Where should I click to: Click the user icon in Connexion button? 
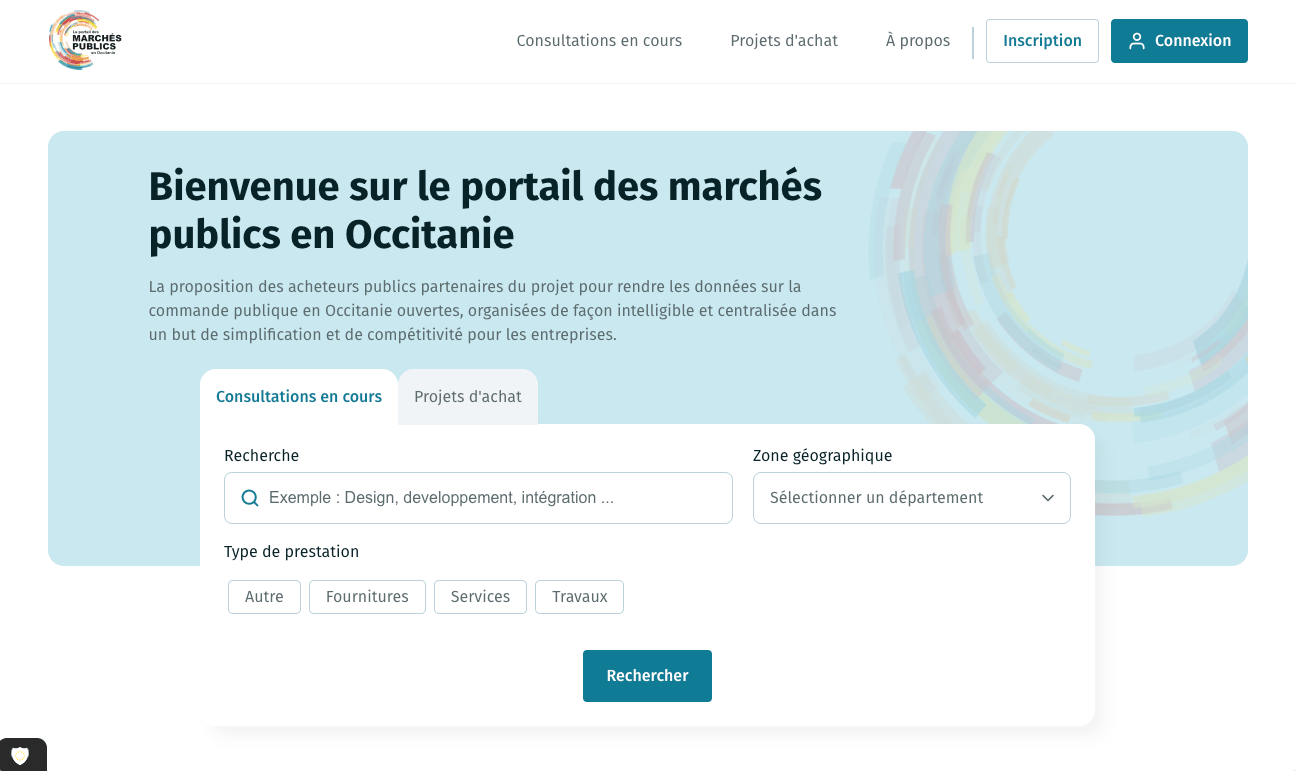(1136, 41)
